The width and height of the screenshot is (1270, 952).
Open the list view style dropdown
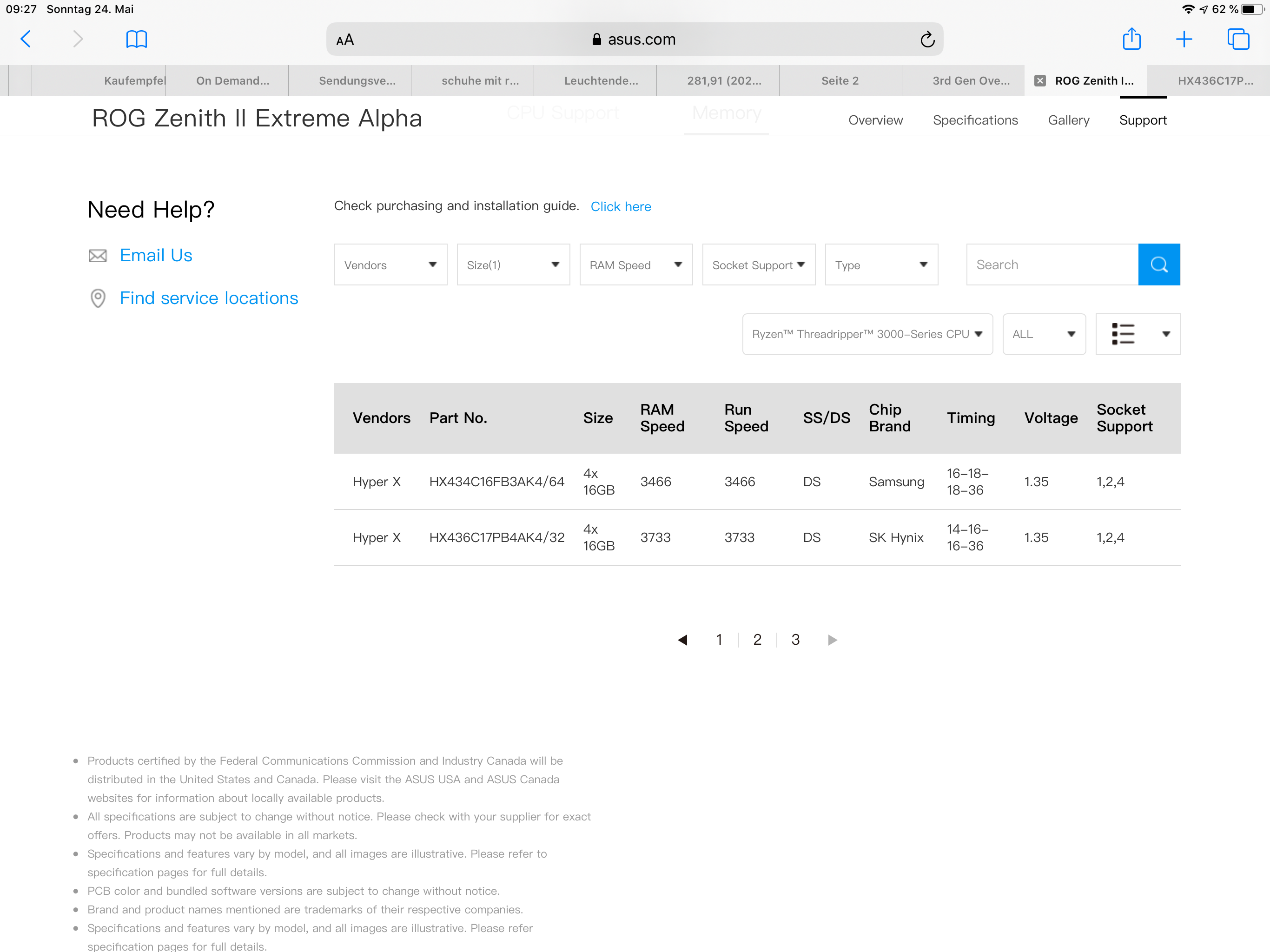[x=1138, y=334]
